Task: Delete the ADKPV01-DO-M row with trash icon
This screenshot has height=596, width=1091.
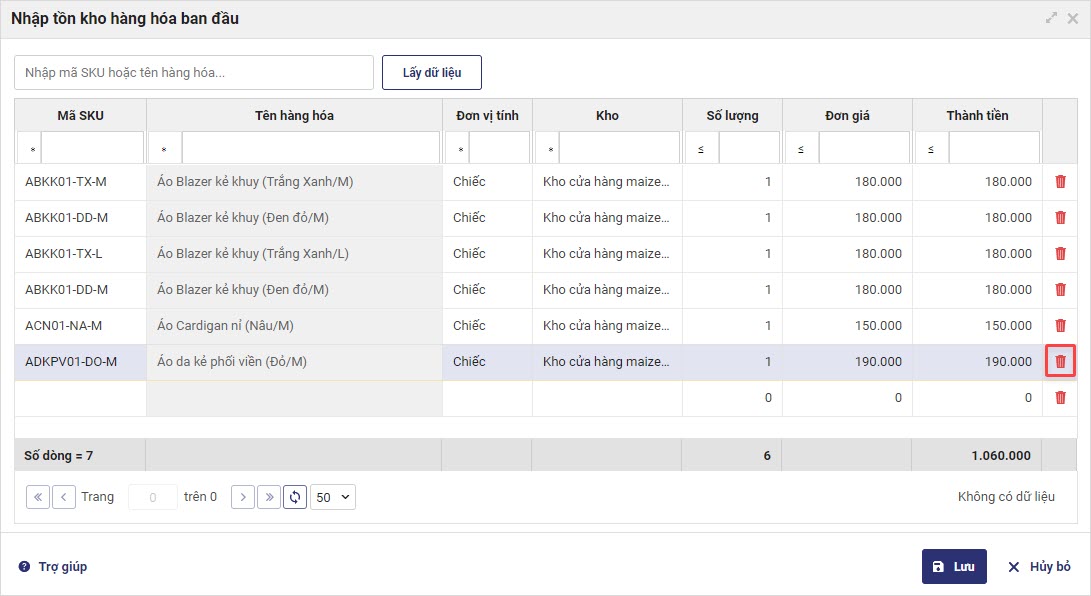Action: click(1060, 361)
